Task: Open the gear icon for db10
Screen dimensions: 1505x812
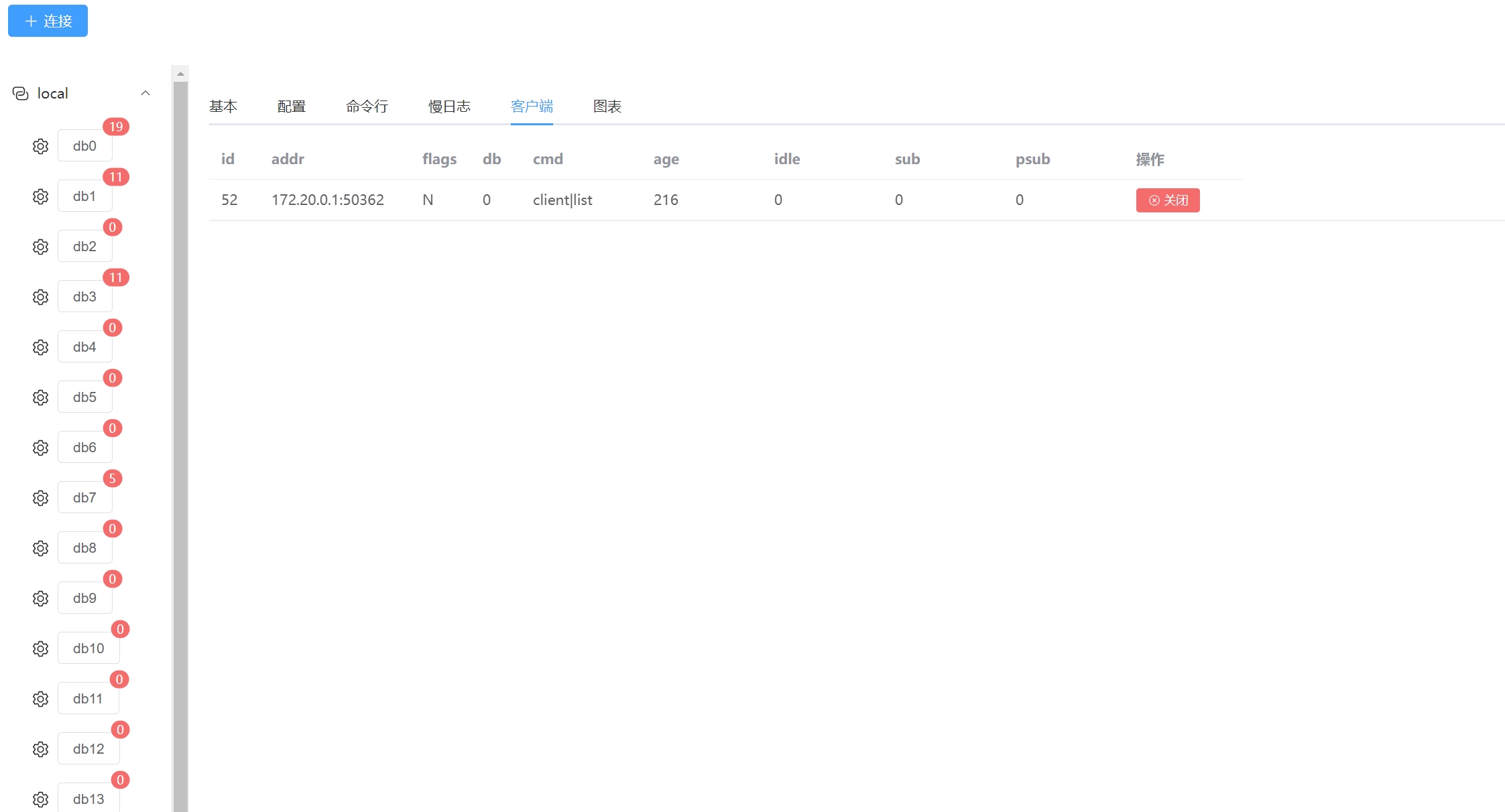Action: [40, 649]
